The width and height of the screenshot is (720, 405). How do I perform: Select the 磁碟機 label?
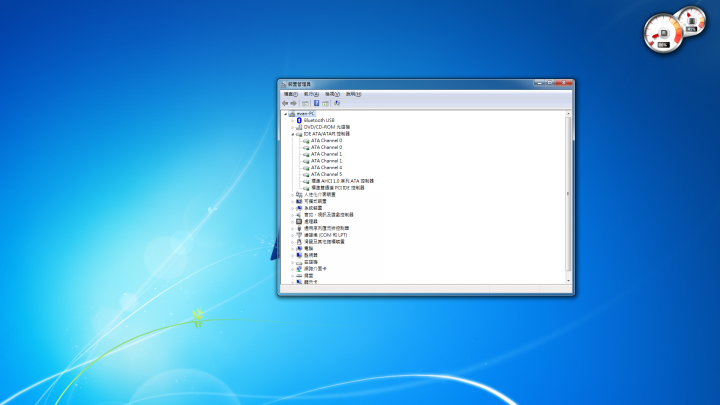pos(311,262)
